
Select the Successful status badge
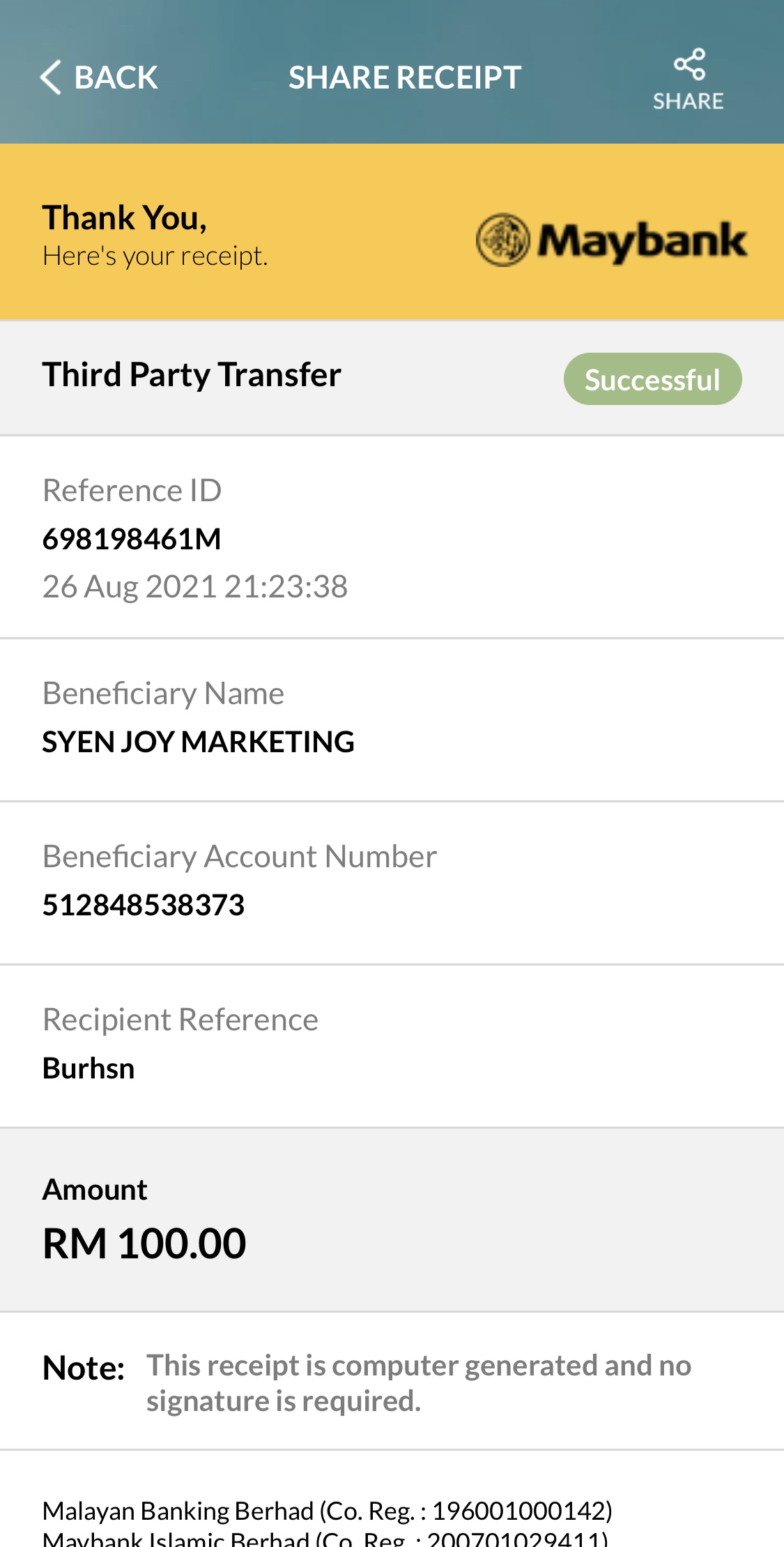pyautogui.click(x=652, y=379)
